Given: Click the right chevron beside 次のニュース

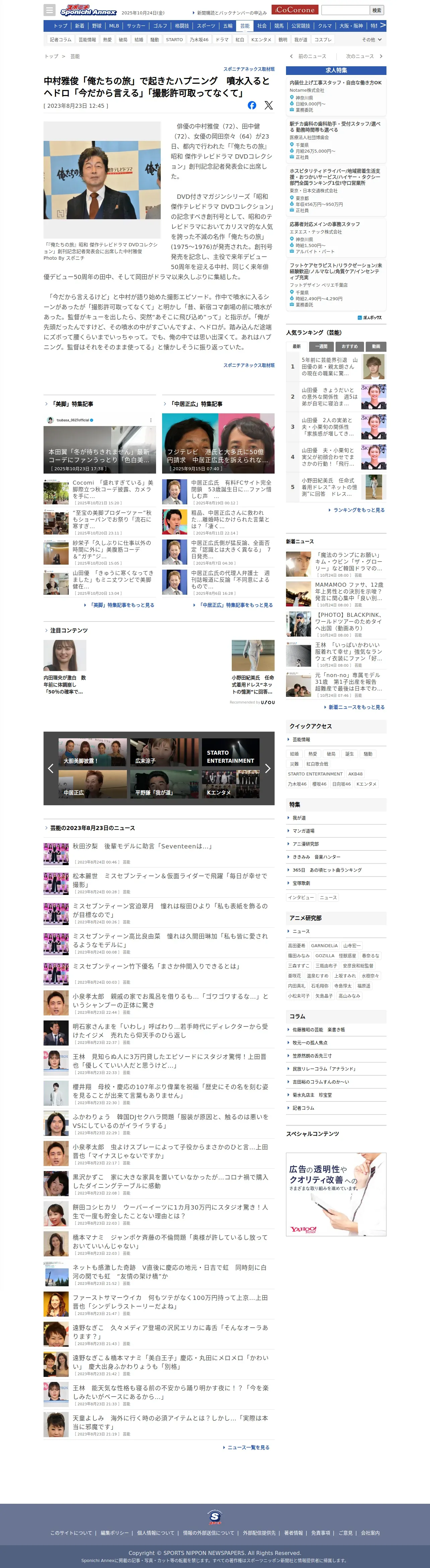Looking at the screenshot, I should [x=381, y=57].
